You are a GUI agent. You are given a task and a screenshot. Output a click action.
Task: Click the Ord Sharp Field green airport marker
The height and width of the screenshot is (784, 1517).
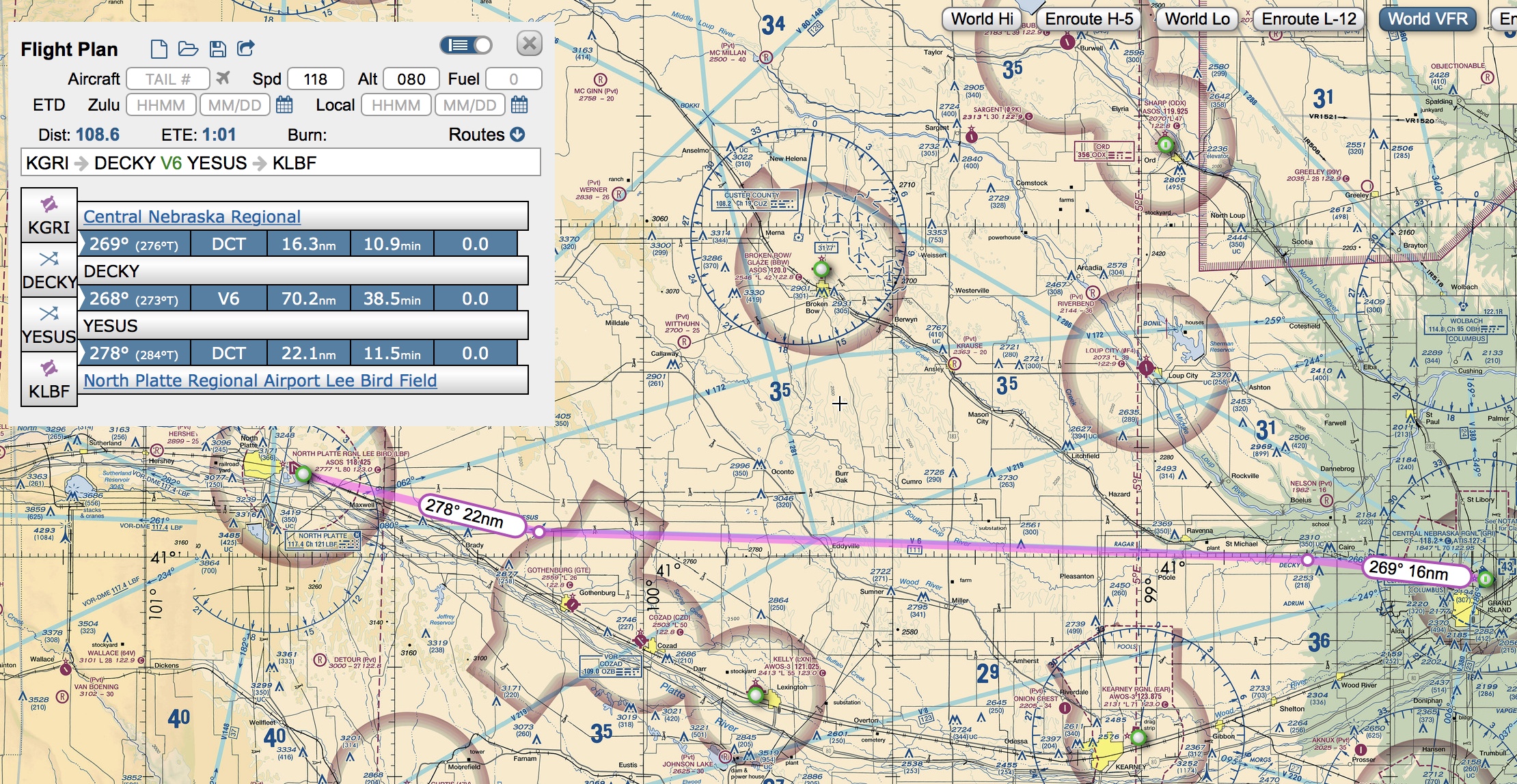[x=1166, y=145]
